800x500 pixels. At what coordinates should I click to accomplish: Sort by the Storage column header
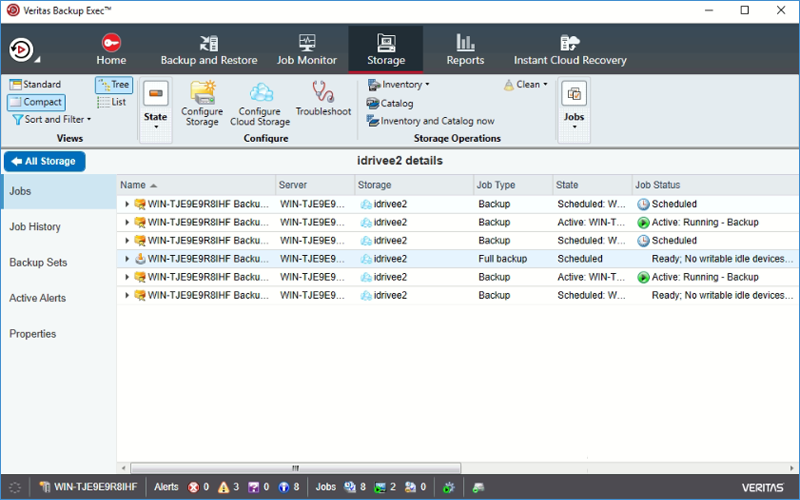(414, 185)
